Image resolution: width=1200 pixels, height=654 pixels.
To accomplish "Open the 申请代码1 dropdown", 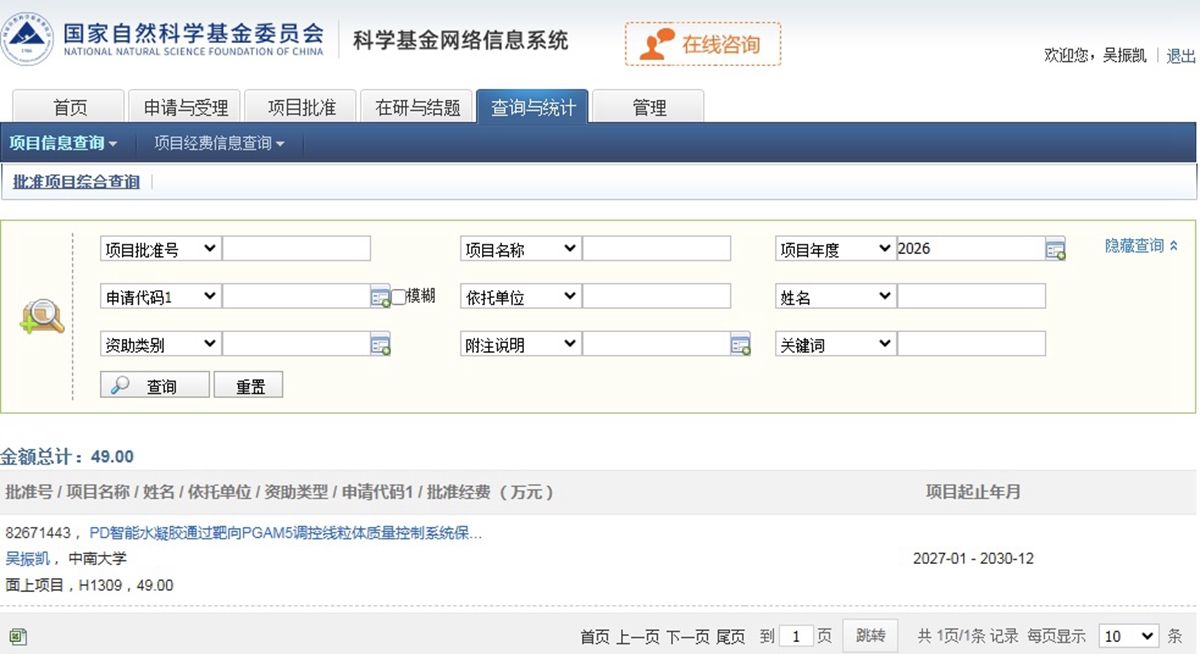I will point(161,296).
